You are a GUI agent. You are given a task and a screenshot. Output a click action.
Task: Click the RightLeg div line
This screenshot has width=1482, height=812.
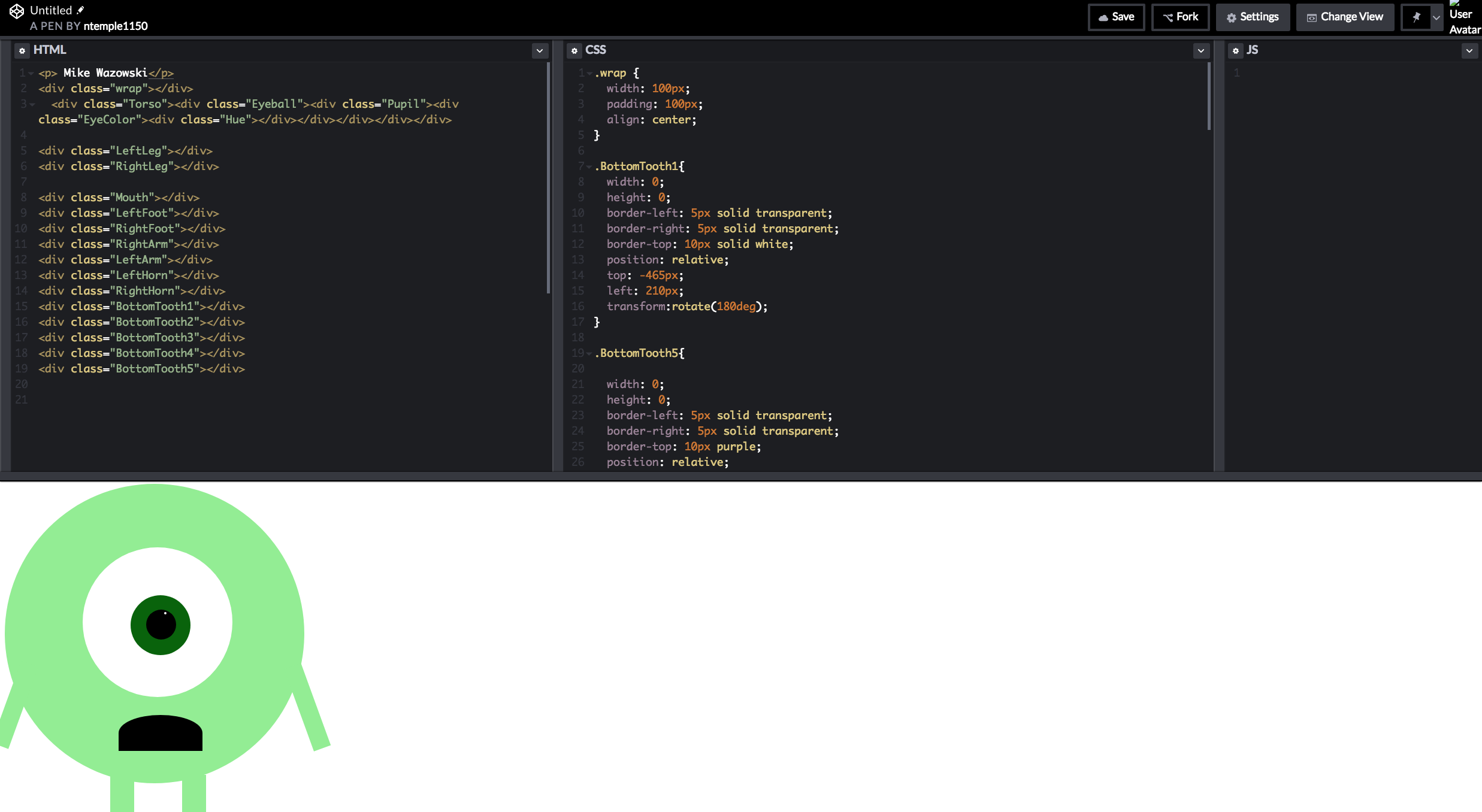coord(129,166)
